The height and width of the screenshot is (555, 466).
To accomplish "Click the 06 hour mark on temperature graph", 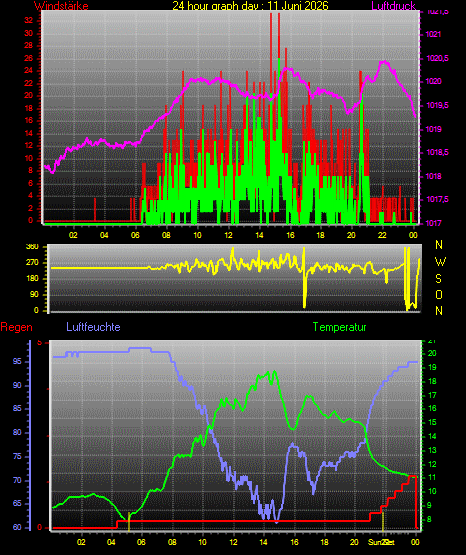I will [141, 542].
